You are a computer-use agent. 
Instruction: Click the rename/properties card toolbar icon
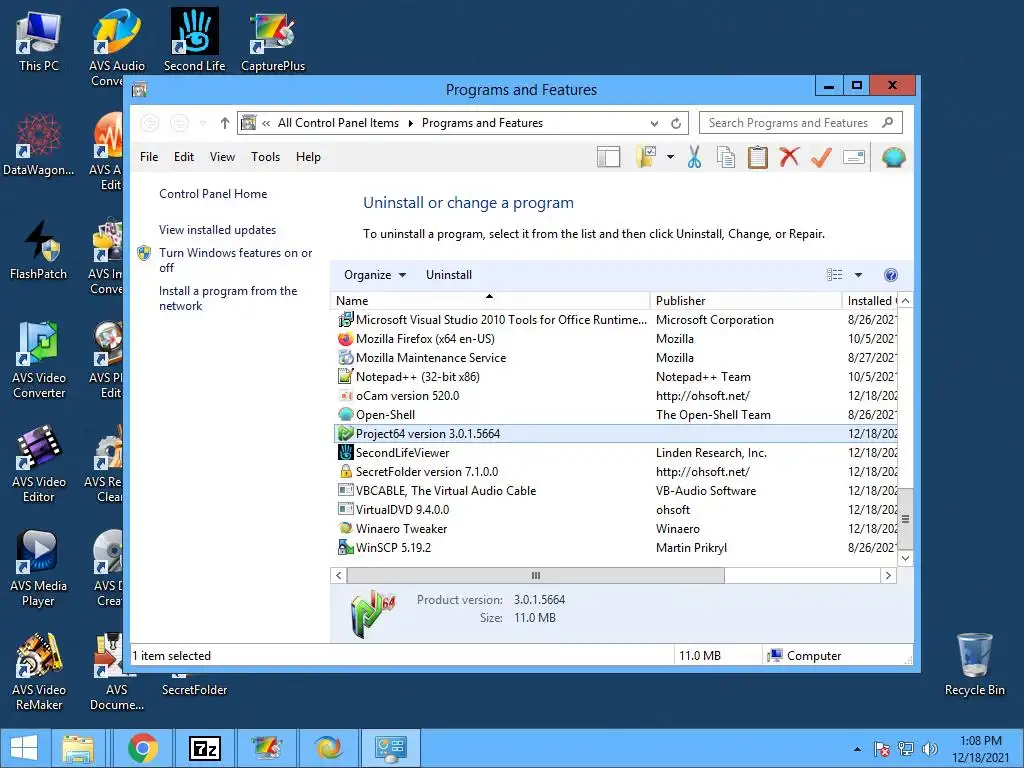pyautogui.click(x=854, y=157)
